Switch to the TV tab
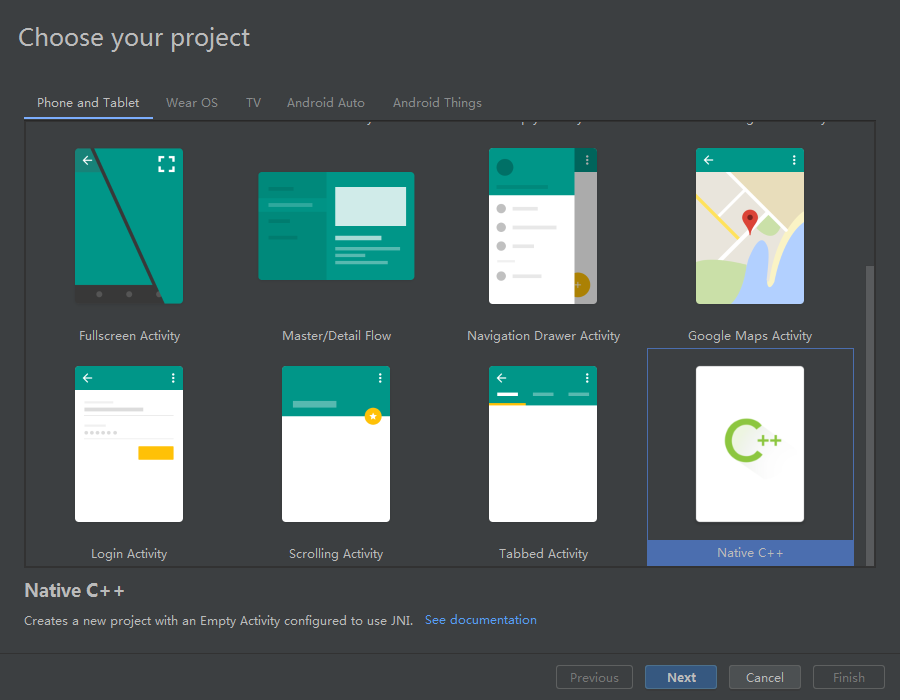The height and width of the screenshot is (700, 900). tap(253, 103)
